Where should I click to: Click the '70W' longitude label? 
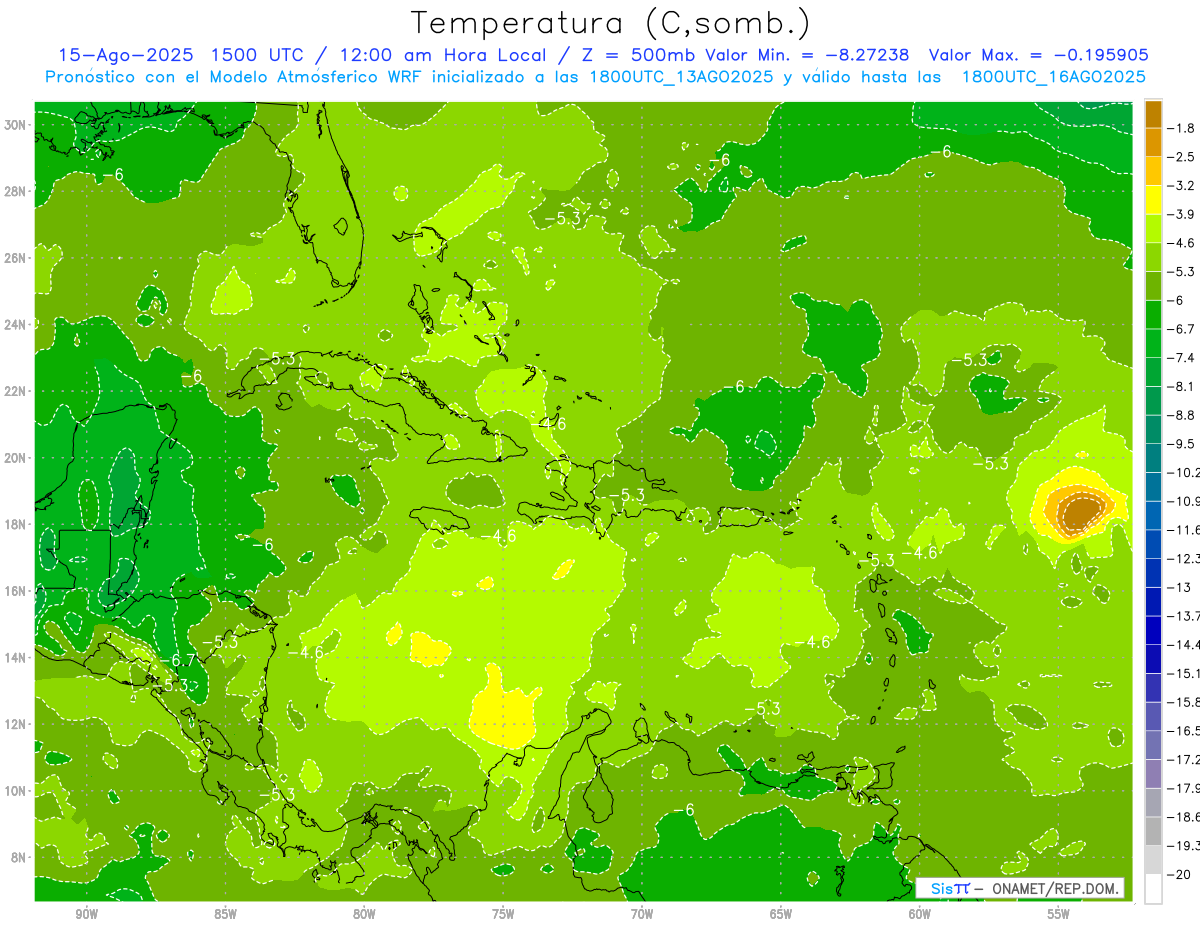(642, 914)
